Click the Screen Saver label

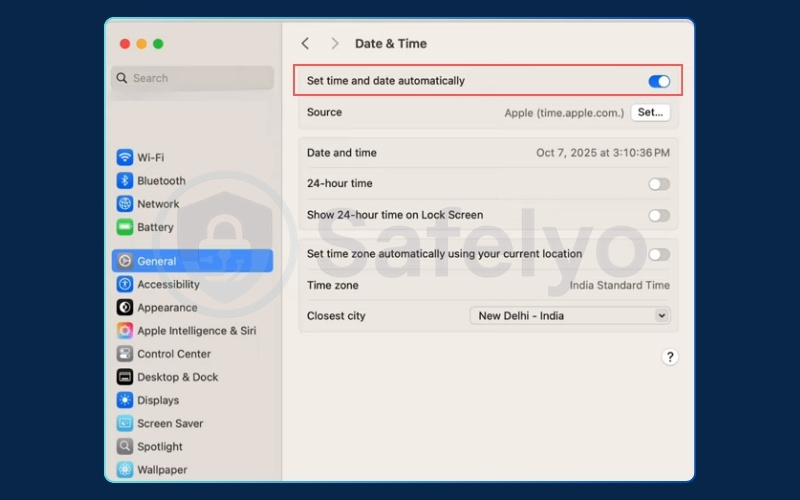[170, 423]
